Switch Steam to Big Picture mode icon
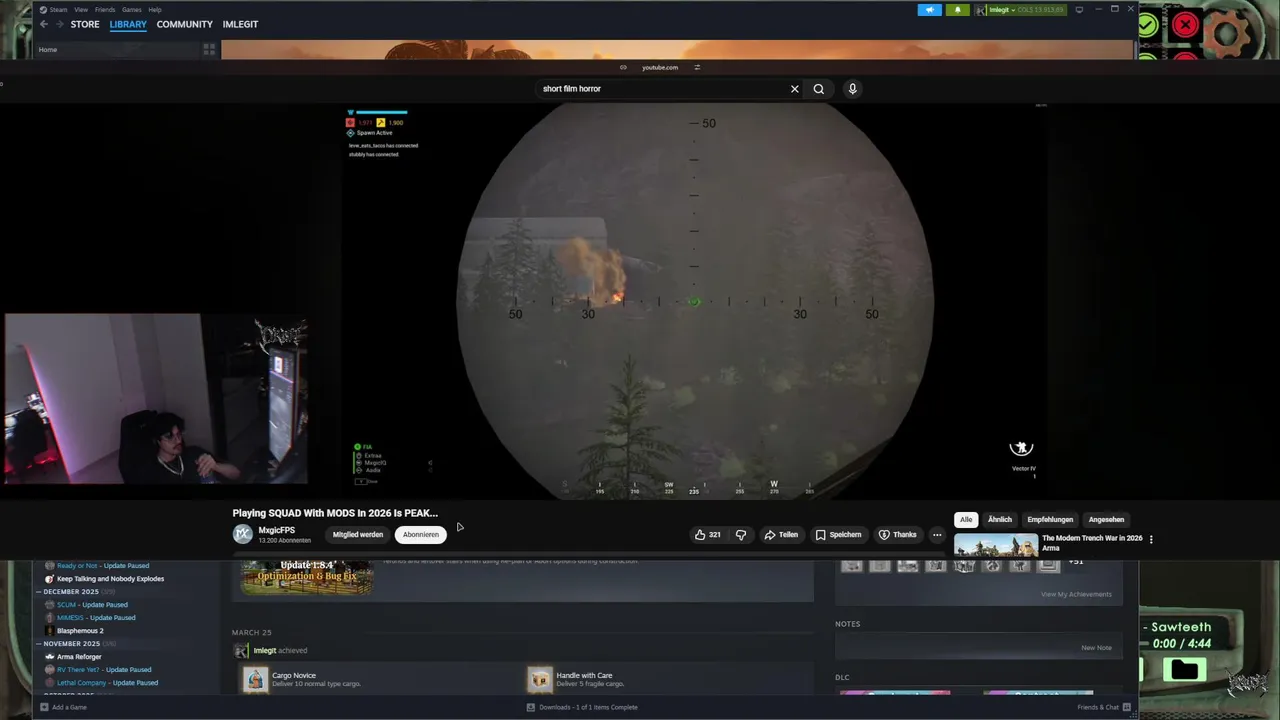 click(1080, 10)
